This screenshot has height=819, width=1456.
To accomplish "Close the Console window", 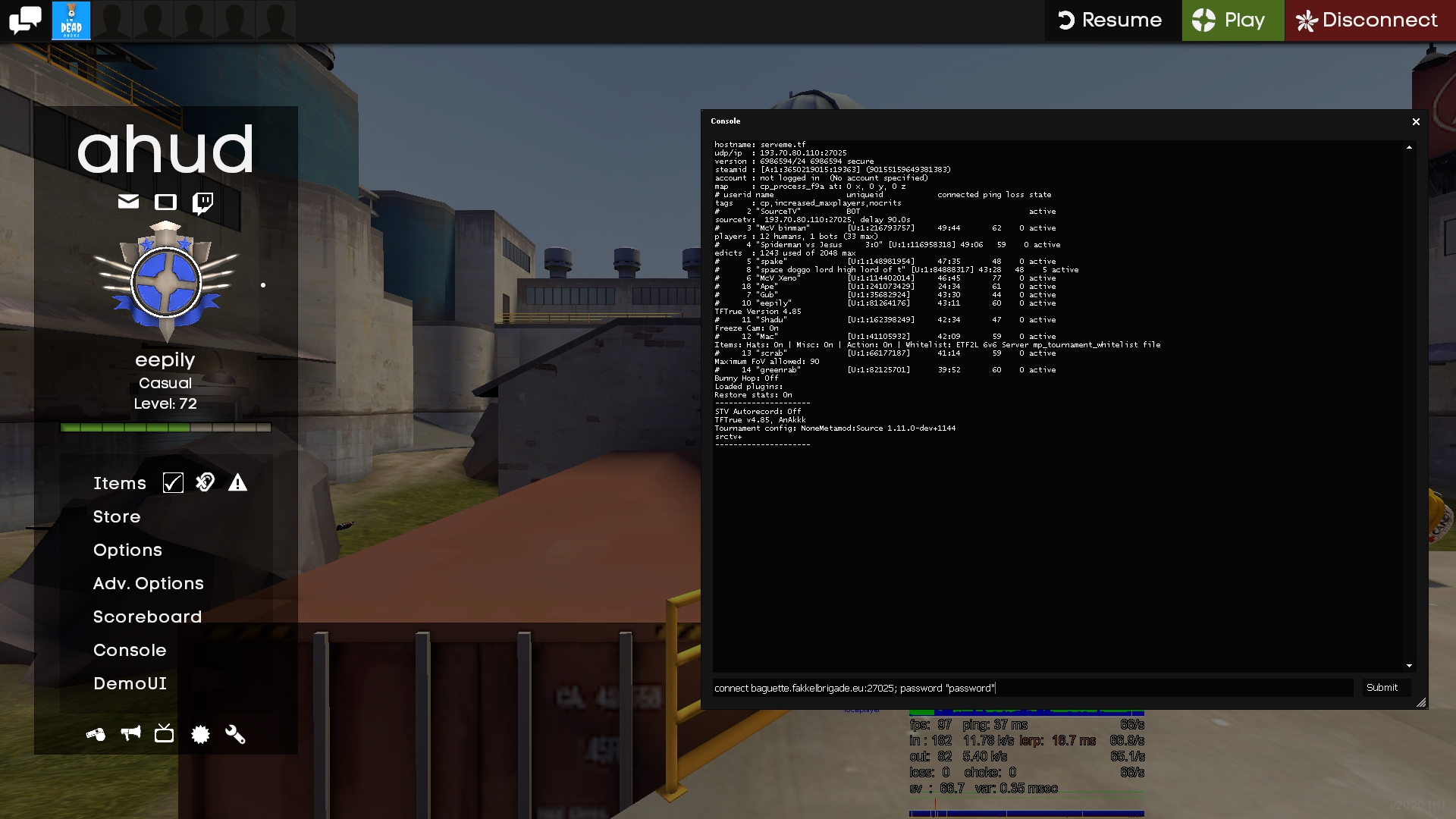I will click(1416, 121).
